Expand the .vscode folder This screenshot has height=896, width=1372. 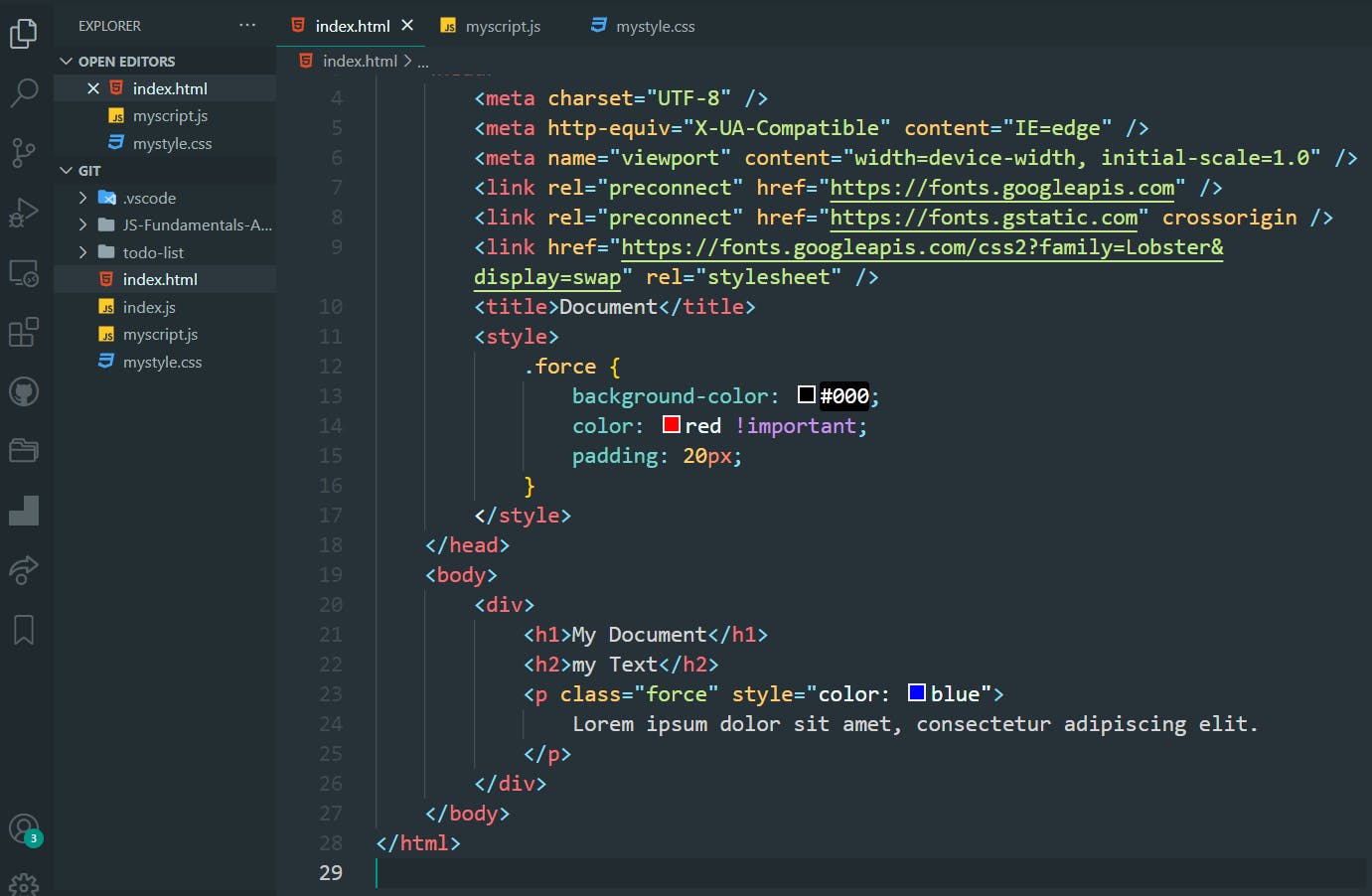coord(83,198)
